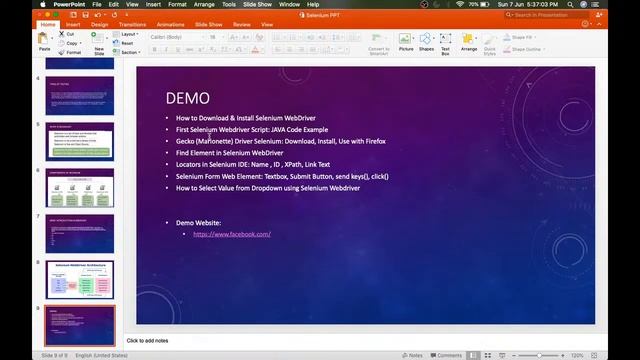This screenshot has width=640, height=360.
Task: Switch to the Insert ribbon tab
Action: click(x=73, y=24)
